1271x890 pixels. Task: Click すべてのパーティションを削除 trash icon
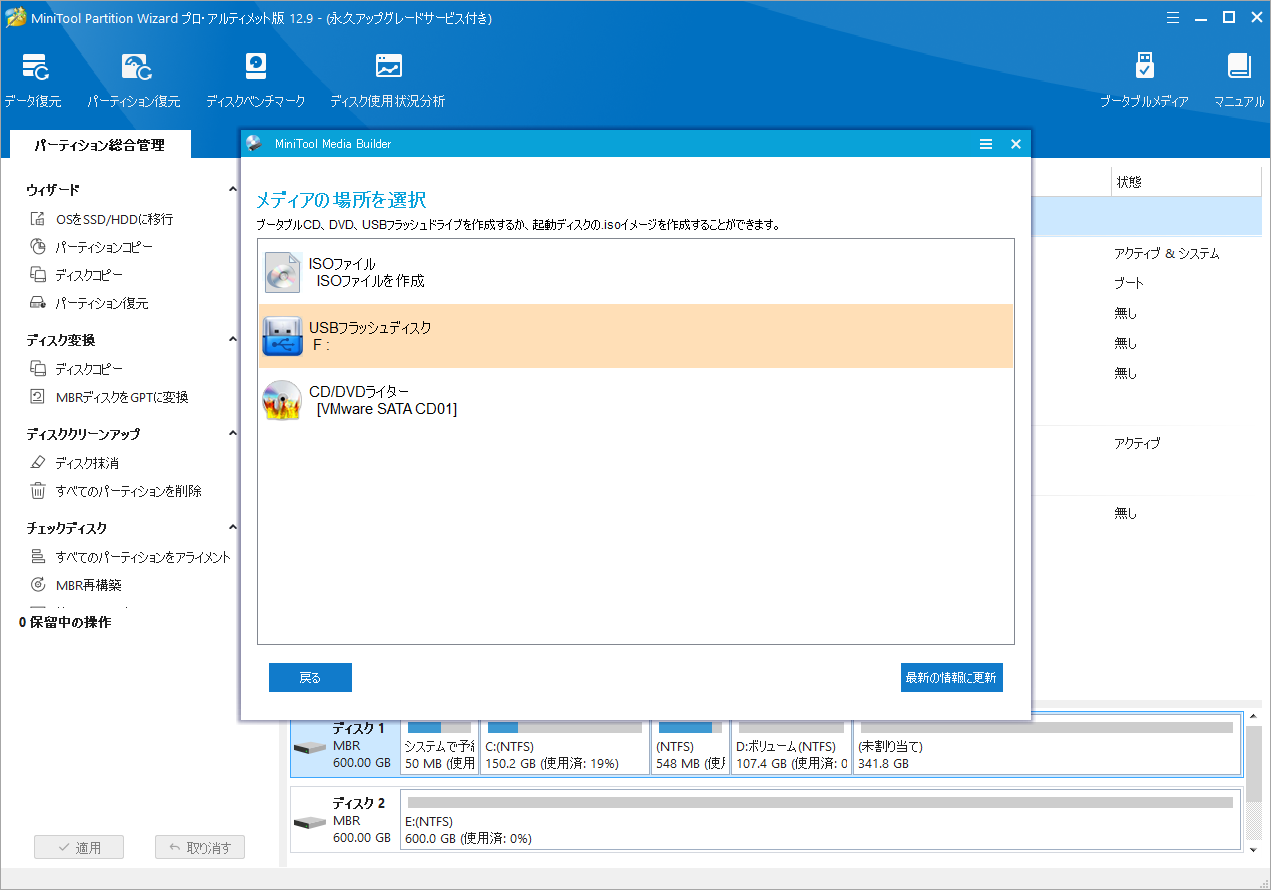(x=38, y=491)
